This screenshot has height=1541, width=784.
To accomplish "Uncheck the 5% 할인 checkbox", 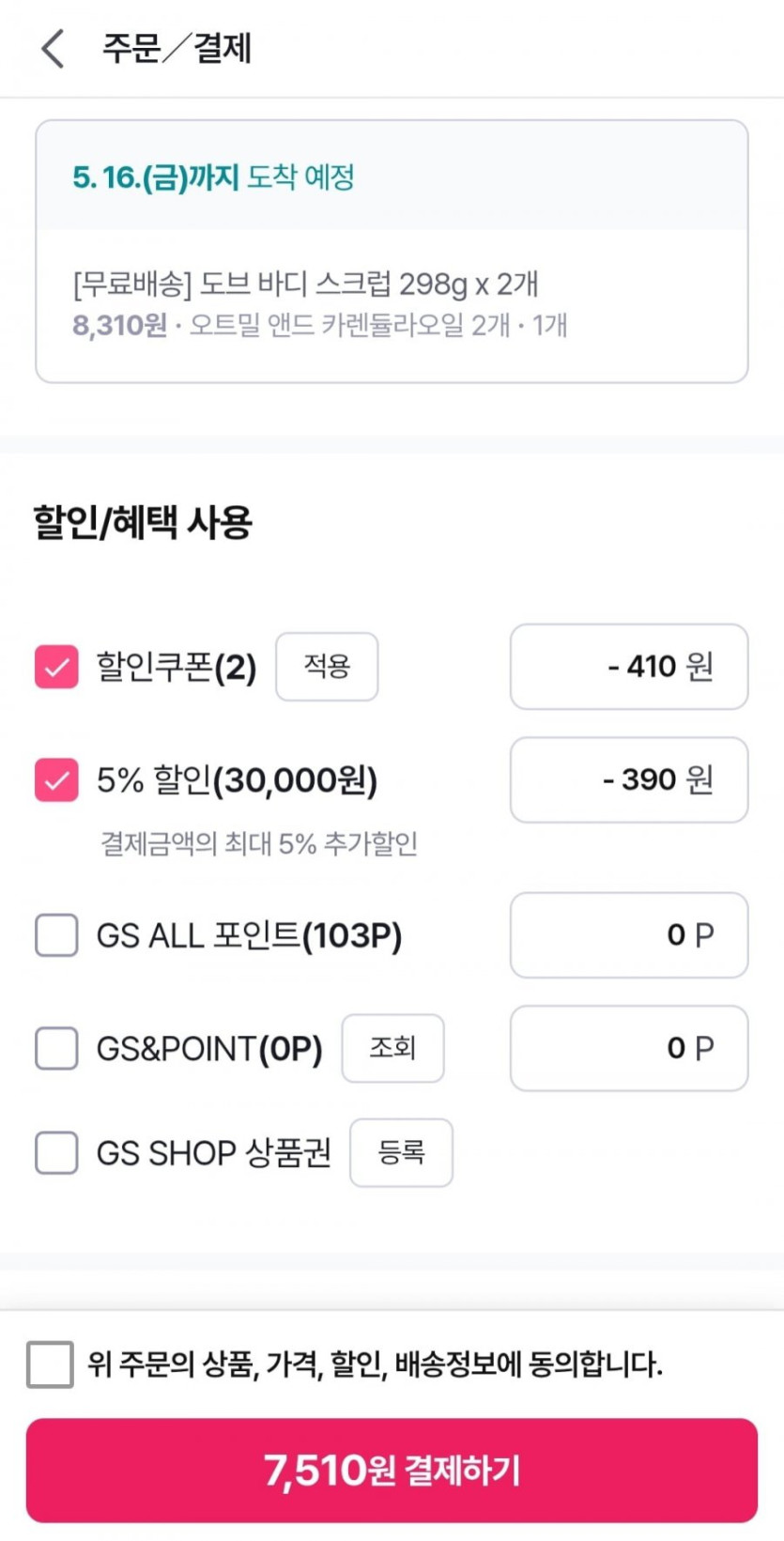I will [56, 780].
